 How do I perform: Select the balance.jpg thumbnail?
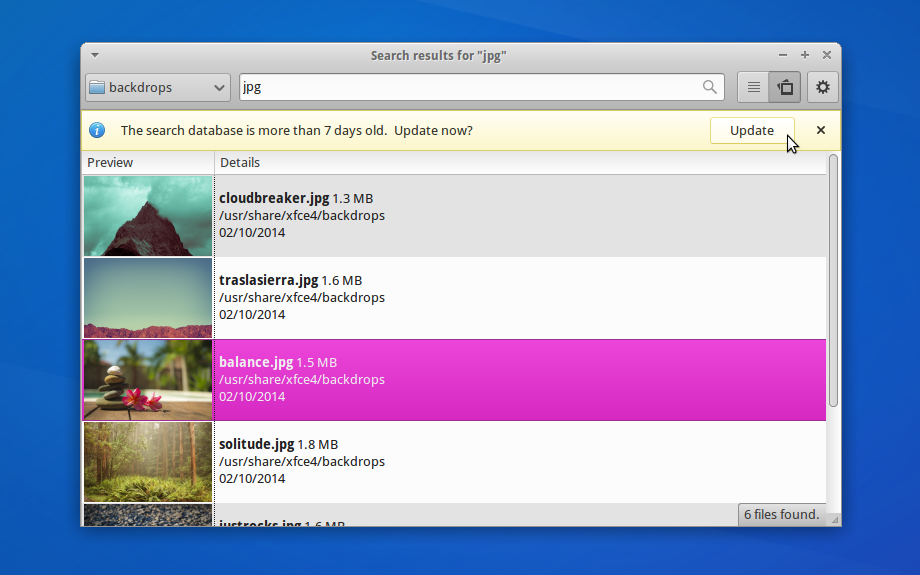pos(148,380)
